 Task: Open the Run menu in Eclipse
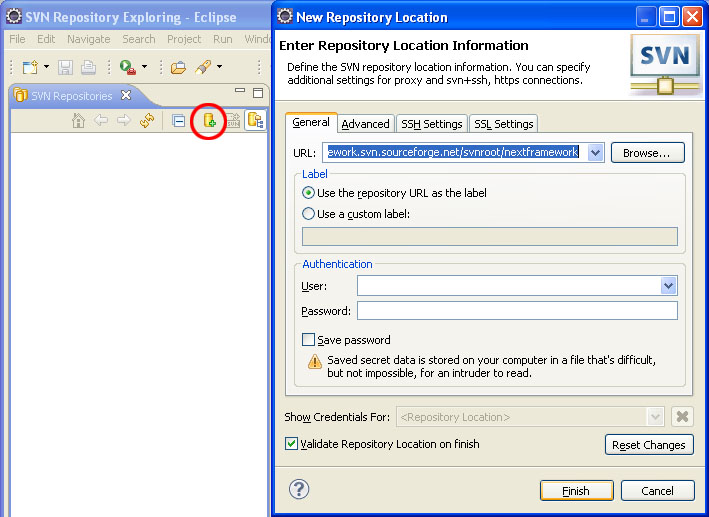222,39
